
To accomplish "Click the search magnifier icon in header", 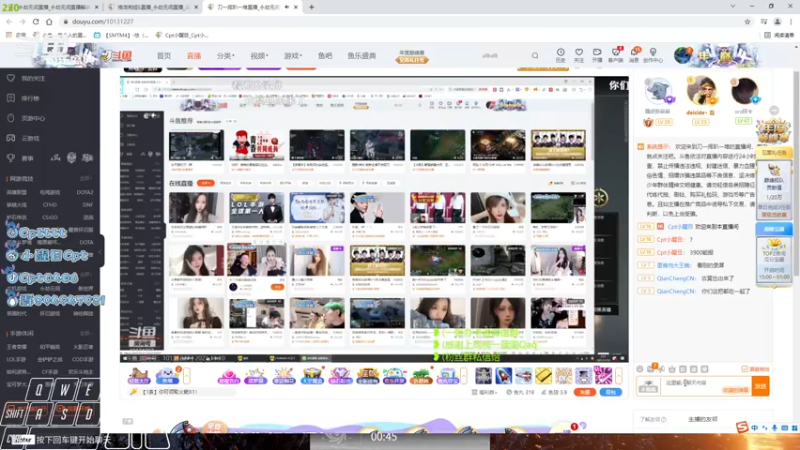I will [x=535, y=56].
